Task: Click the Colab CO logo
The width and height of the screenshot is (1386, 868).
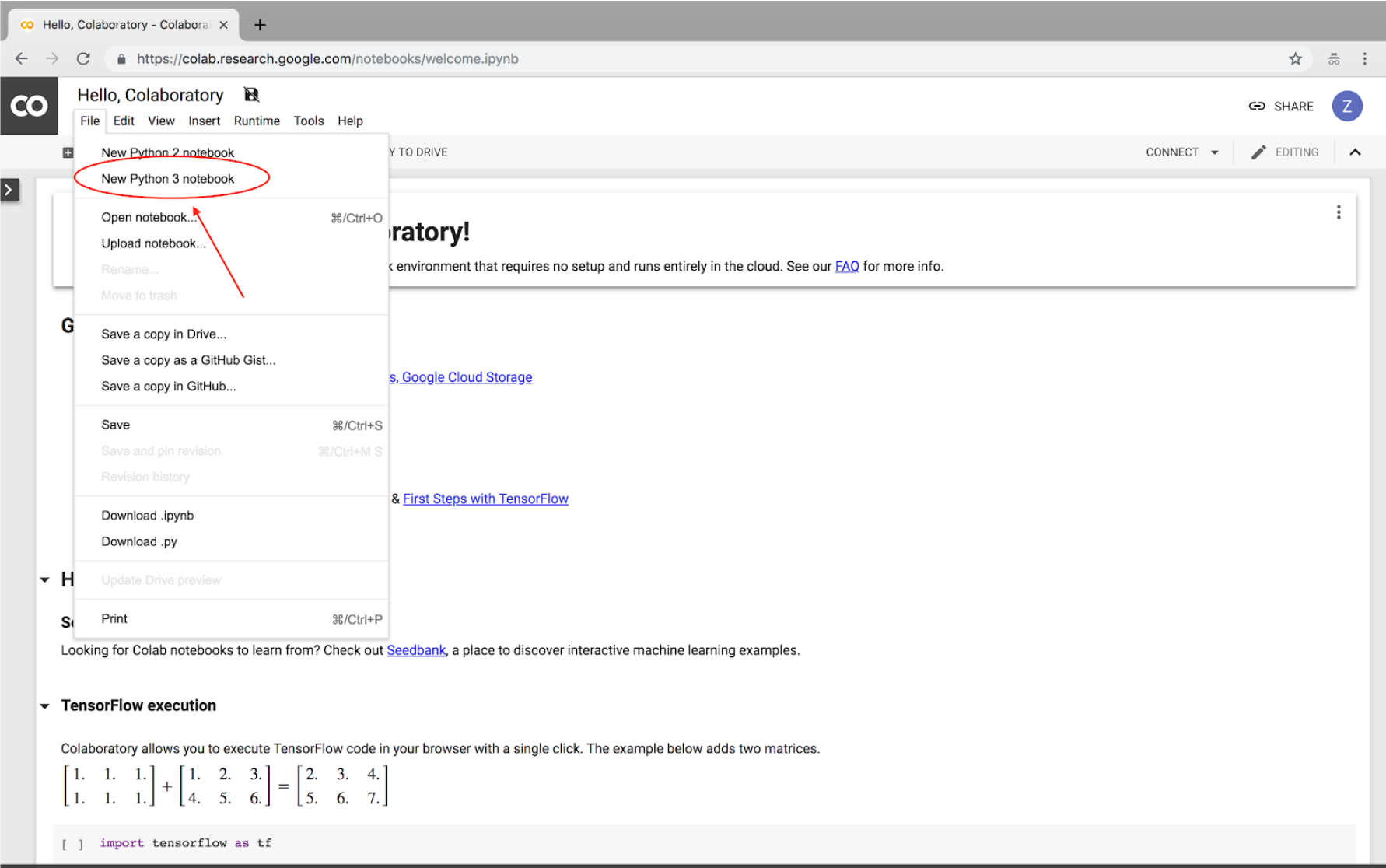Action: (29, 106)
